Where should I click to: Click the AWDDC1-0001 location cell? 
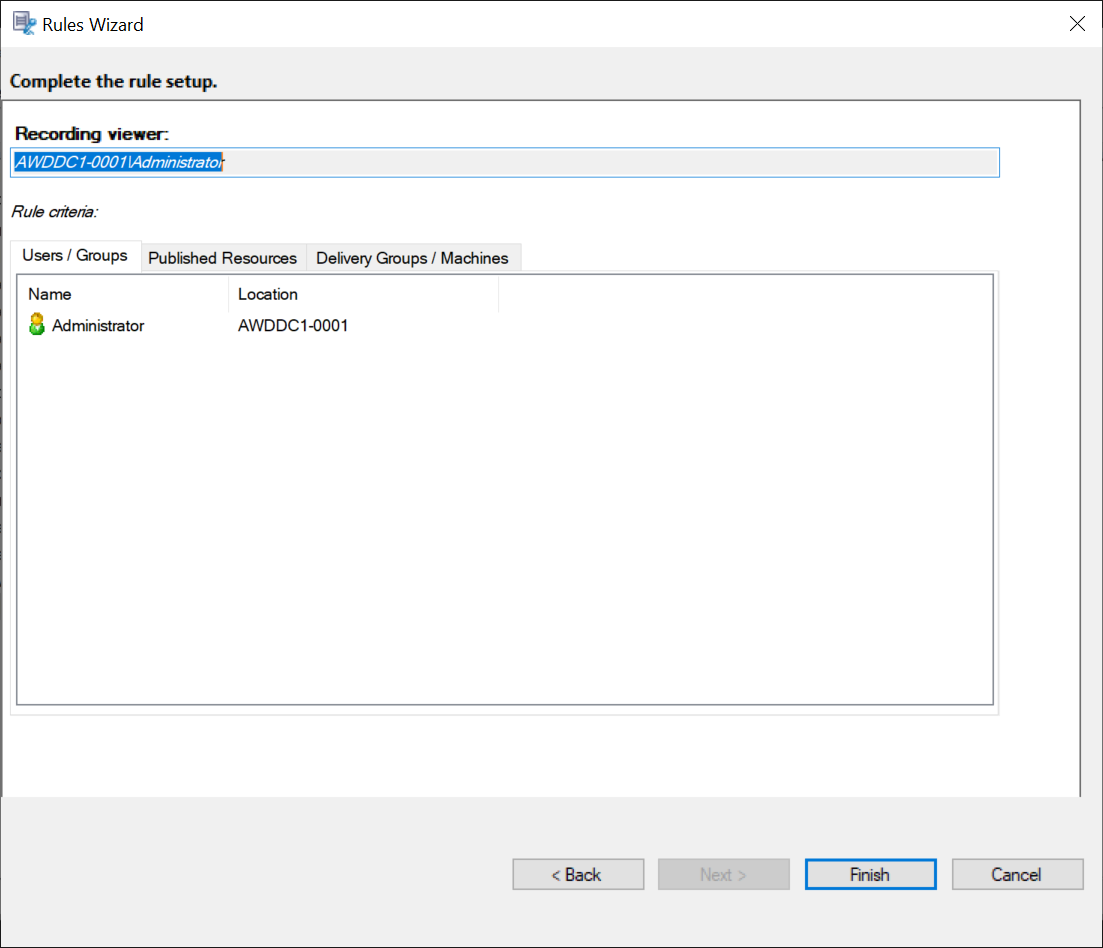[x=293, y=326]
